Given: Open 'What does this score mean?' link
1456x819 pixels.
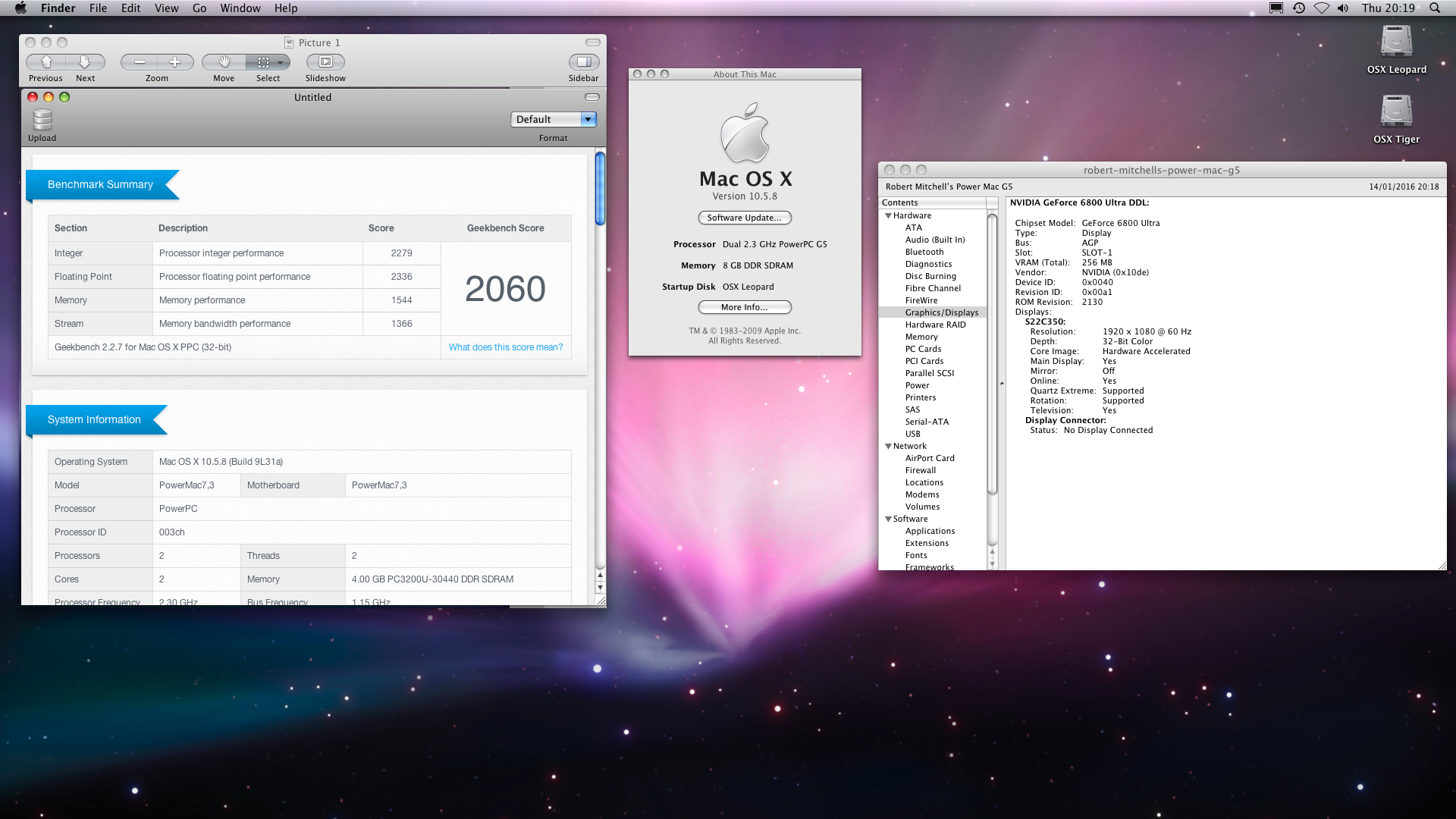Looking at the screenshot, I should [505, 347].
